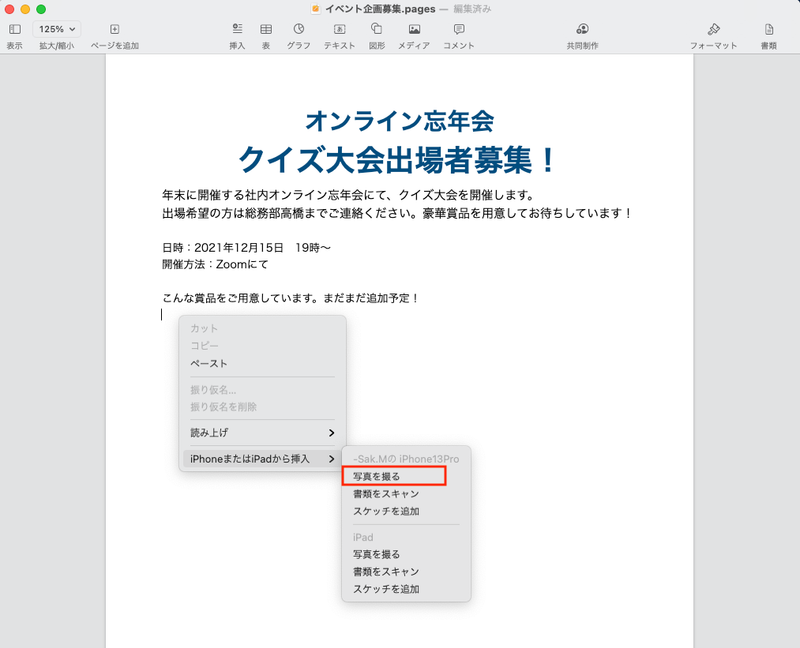Click the Add Page (ページを追加) icon

[115, 30]
